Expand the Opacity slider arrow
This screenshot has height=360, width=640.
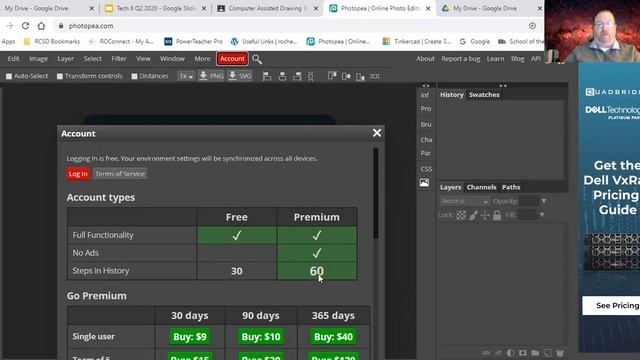tap(544, 201)
